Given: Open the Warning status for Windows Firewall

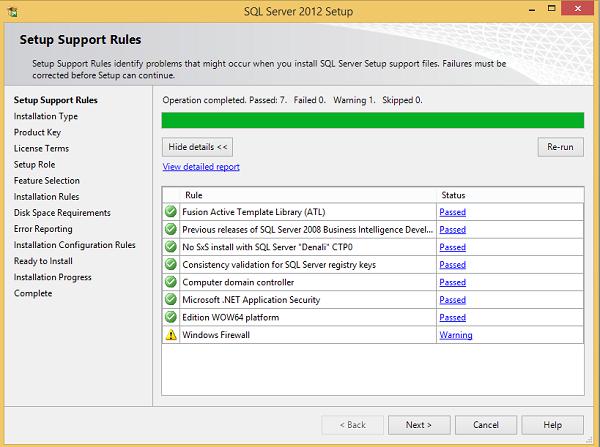Looking at the screenshot, I should (456, 335).
